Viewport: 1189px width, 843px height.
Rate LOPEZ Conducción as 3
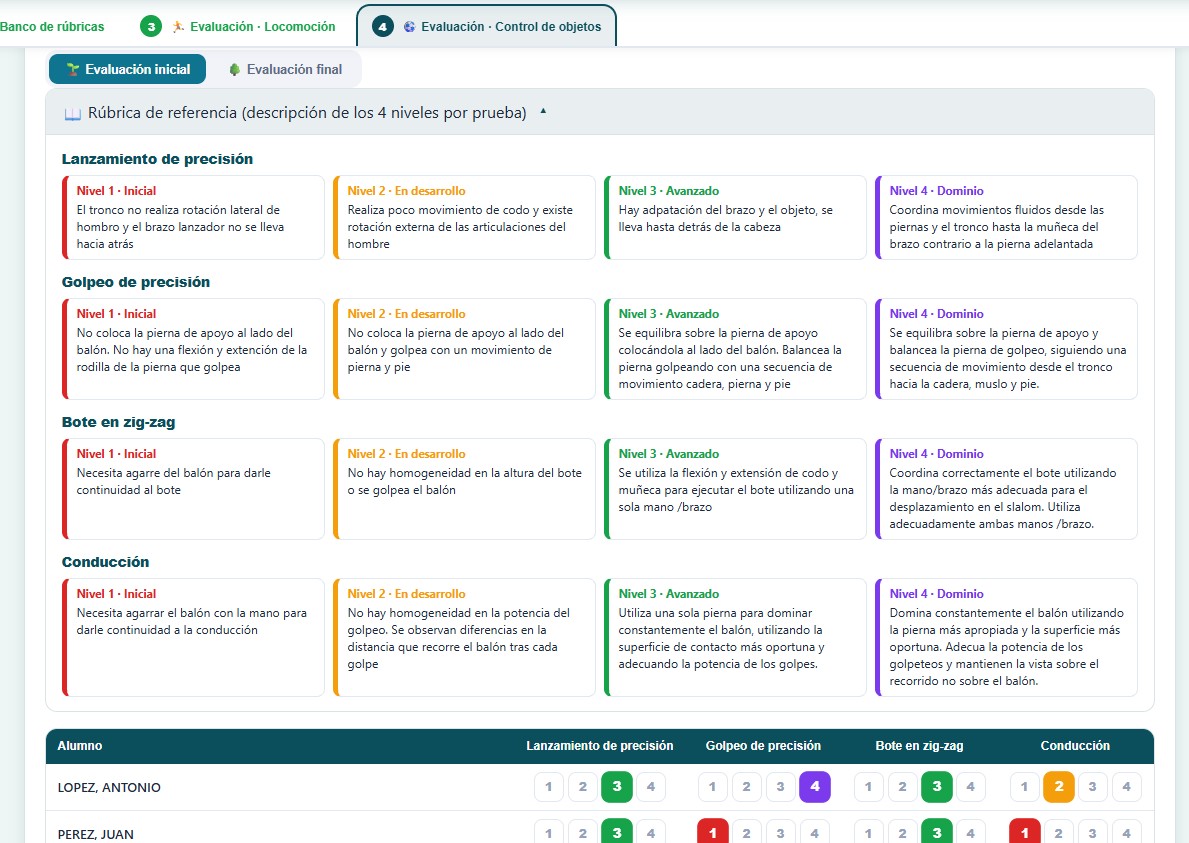click(x=1093, y=787)
